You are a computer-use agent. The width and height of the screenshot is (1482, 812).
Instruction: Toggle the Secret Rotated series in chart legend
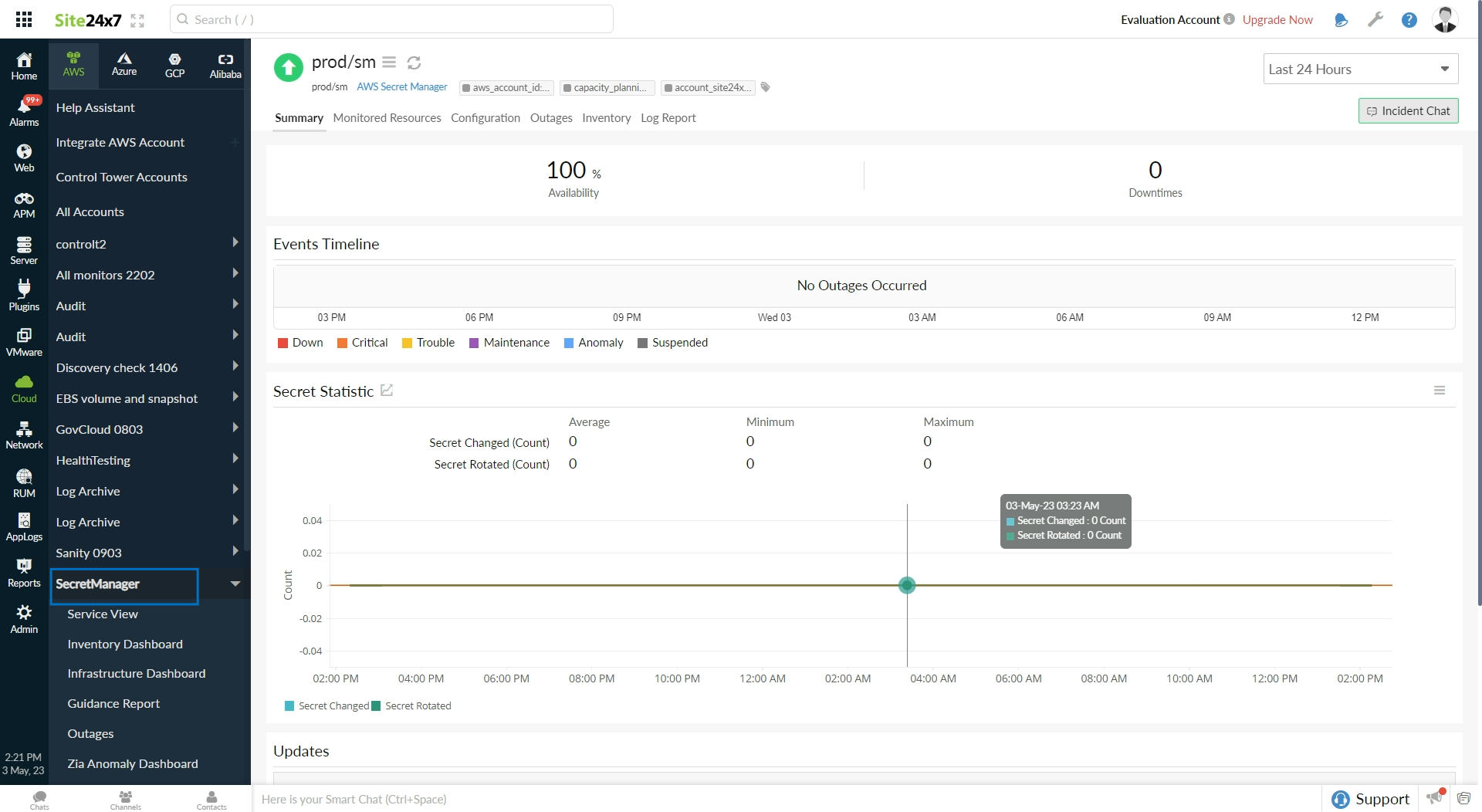pos(411,705)
